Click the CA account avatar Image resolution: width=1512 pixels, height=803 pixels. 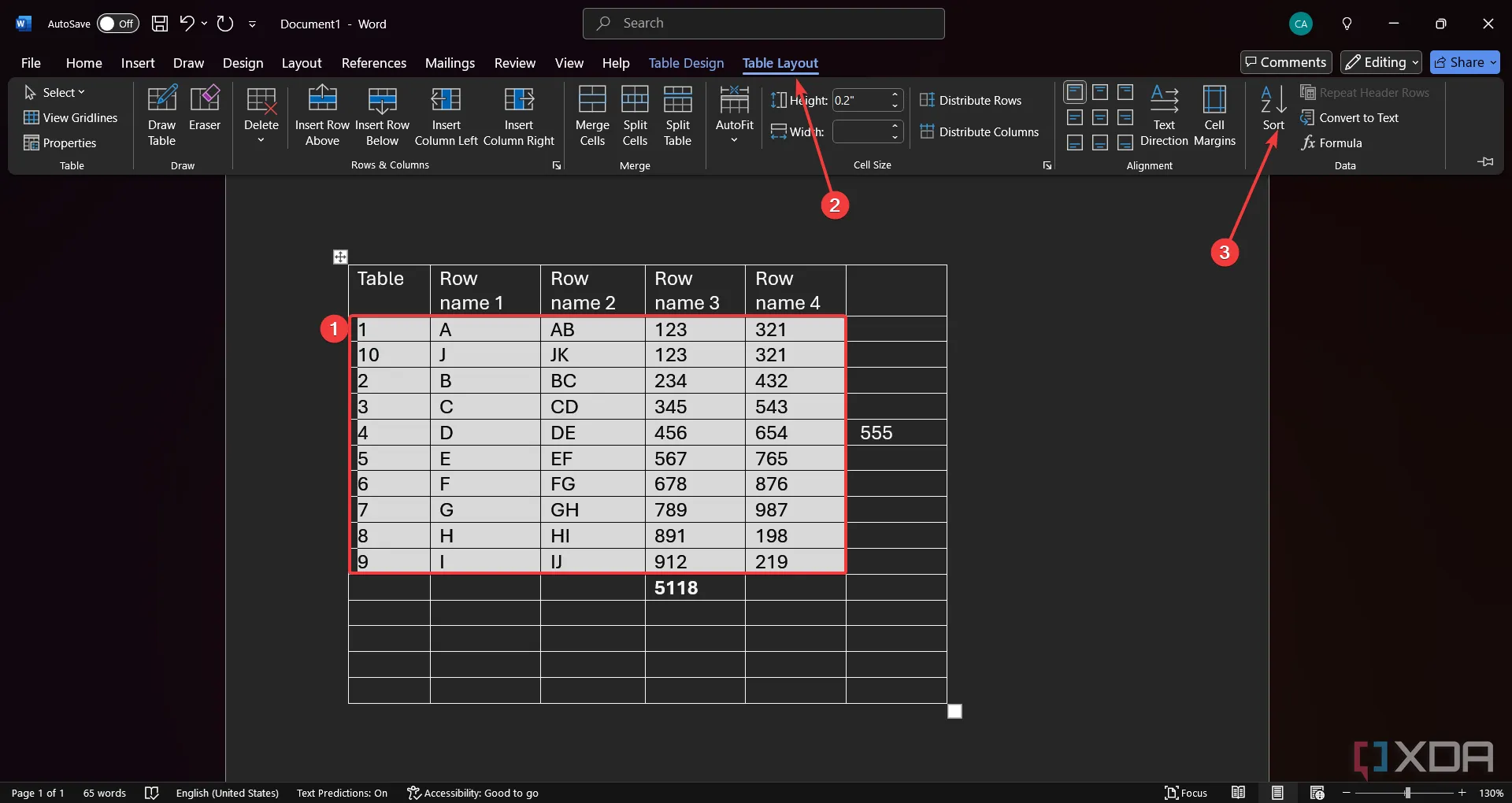click(x=1301, y=24)
